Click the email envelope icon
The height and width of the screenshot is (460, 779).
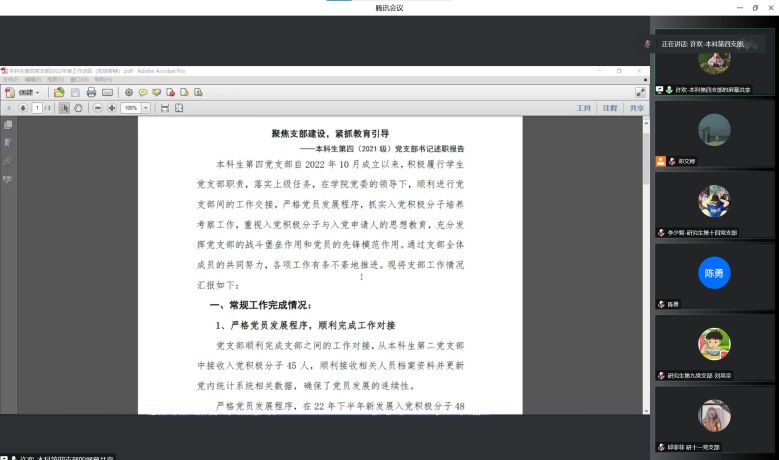[x=107, y=92]
